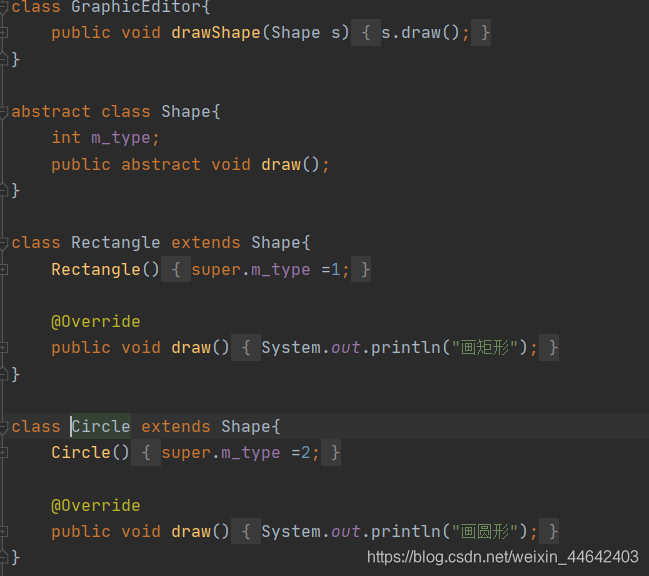649x576 pixels.
Task: Click the "画矩形" string literal
Action: coord(485,348)
